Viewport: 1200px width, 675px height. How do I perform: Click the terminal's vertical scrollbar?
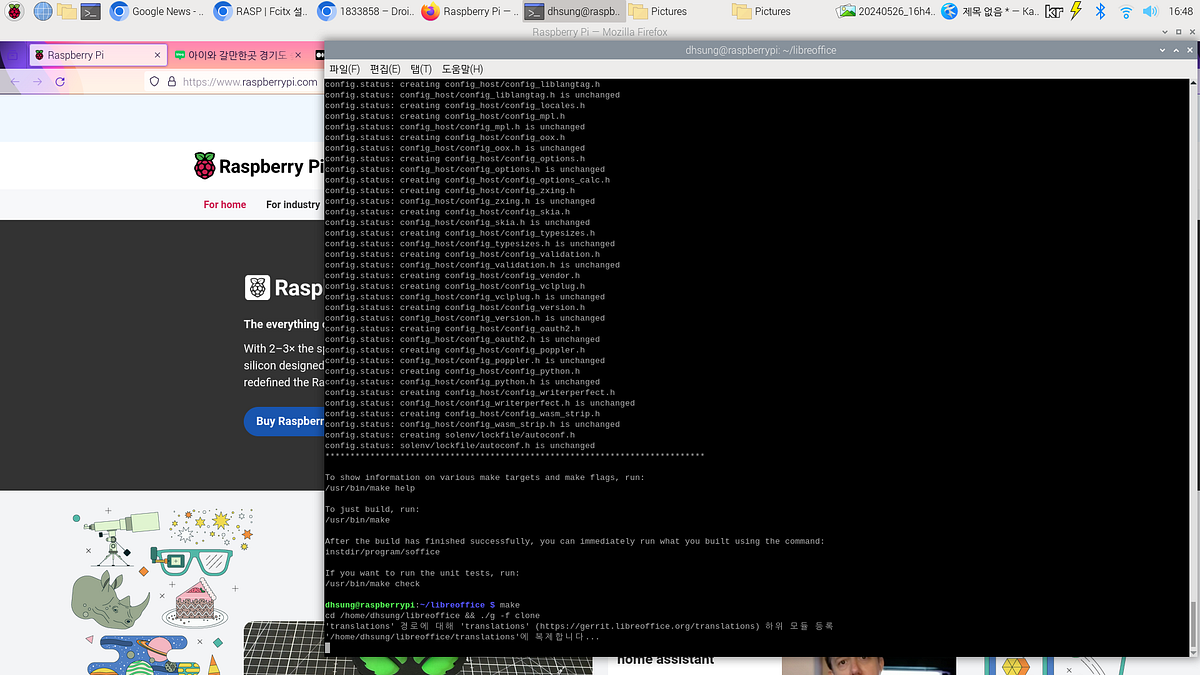pyautogui.click(x=1193, y=366)
